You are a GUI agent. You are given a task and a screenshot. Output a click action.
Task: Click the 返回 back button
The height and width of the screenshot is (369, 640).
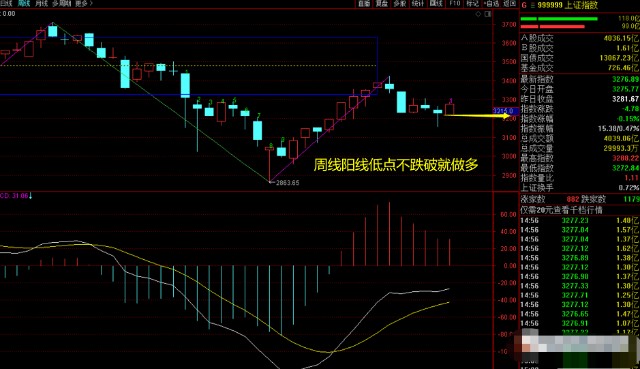pyautogui.click(x=510, y=3)
